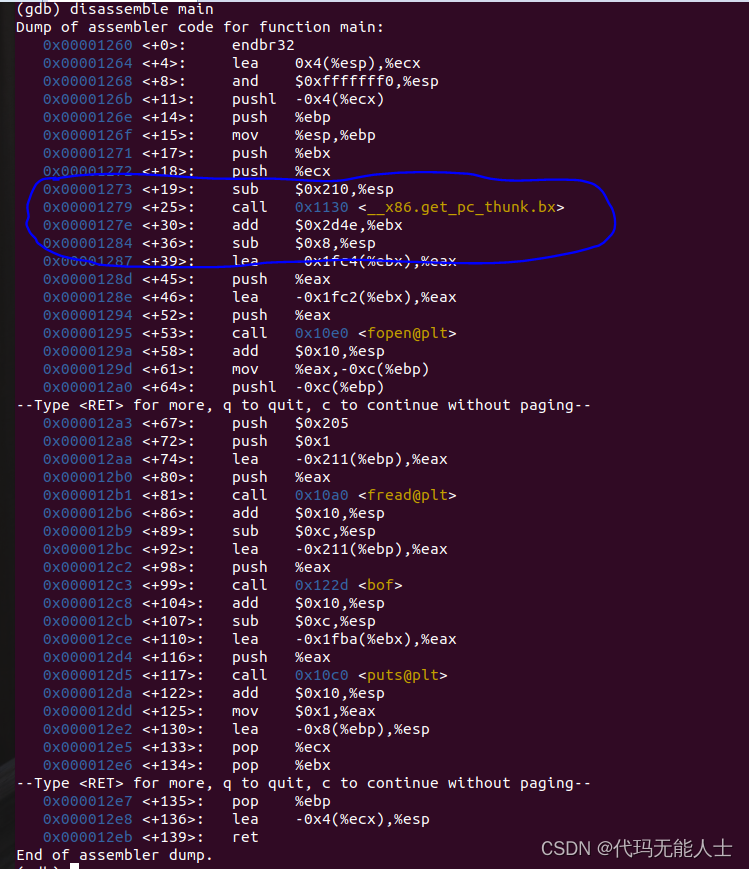Image resolution: width=749 pixels, height=869 pixels.
Task: Select operand "$0xfffffff0,%esp"
Action: [366, 81]
